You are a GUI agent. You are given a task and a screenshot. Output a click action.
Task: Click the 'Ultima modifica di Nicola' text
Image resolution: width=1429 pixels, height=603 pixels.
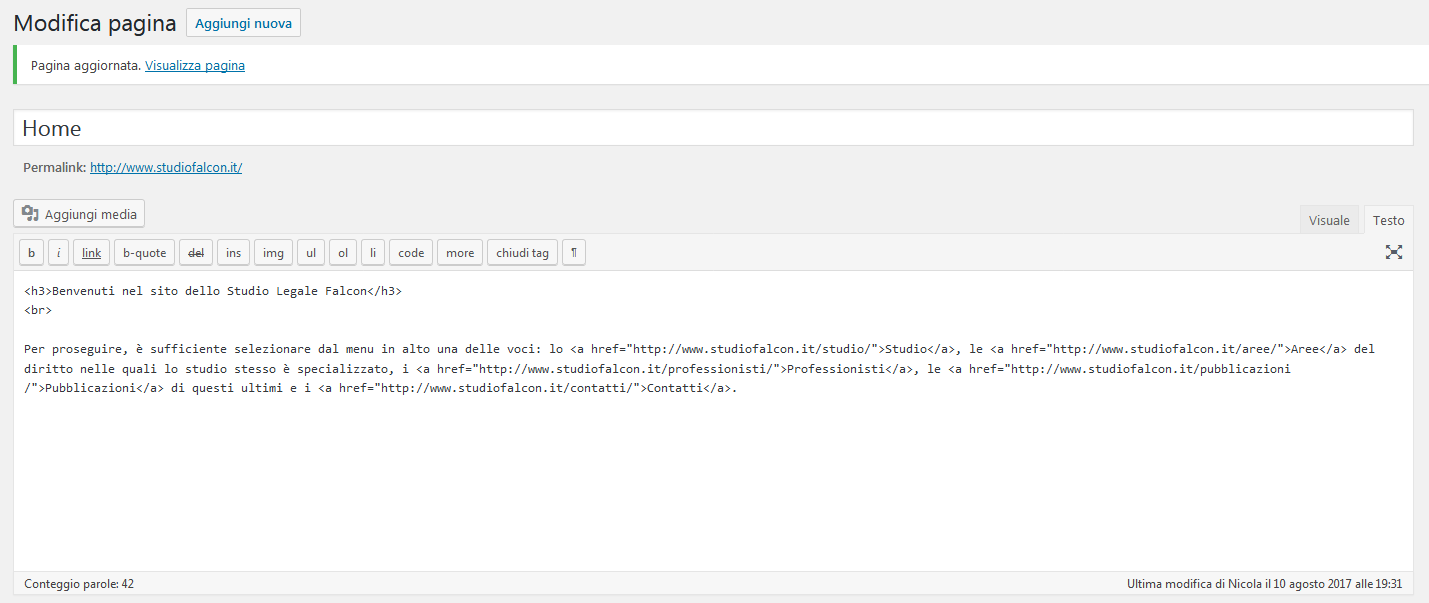click(x=1265, y=583)
